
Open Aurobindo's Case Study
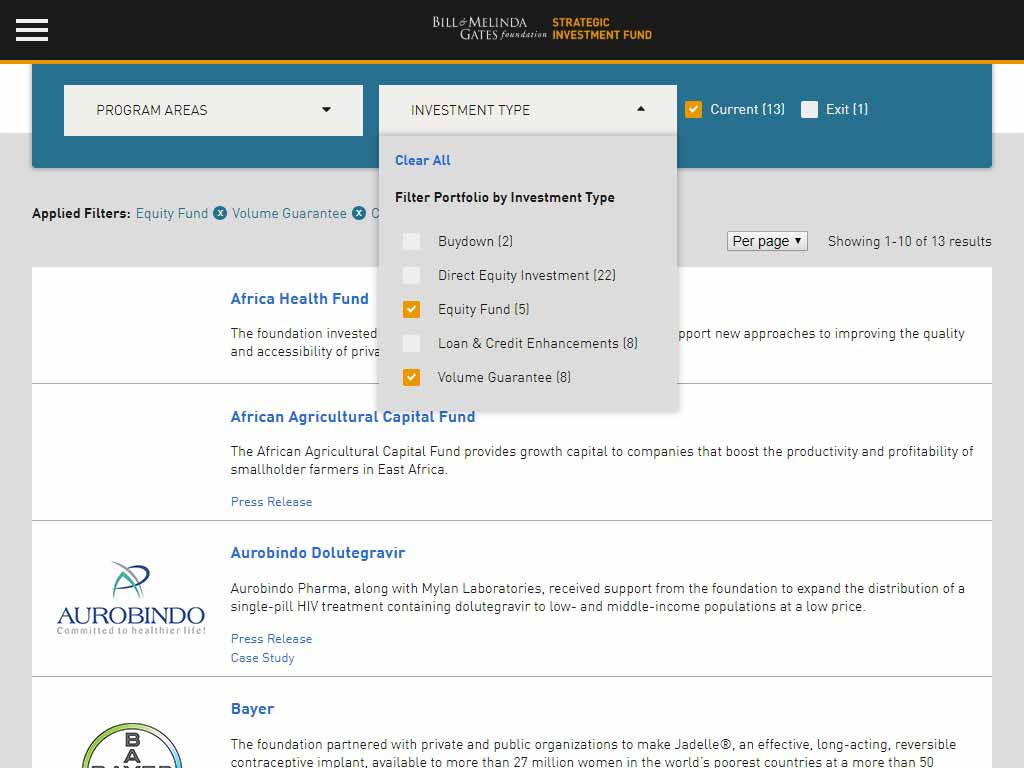click(262, 657)
